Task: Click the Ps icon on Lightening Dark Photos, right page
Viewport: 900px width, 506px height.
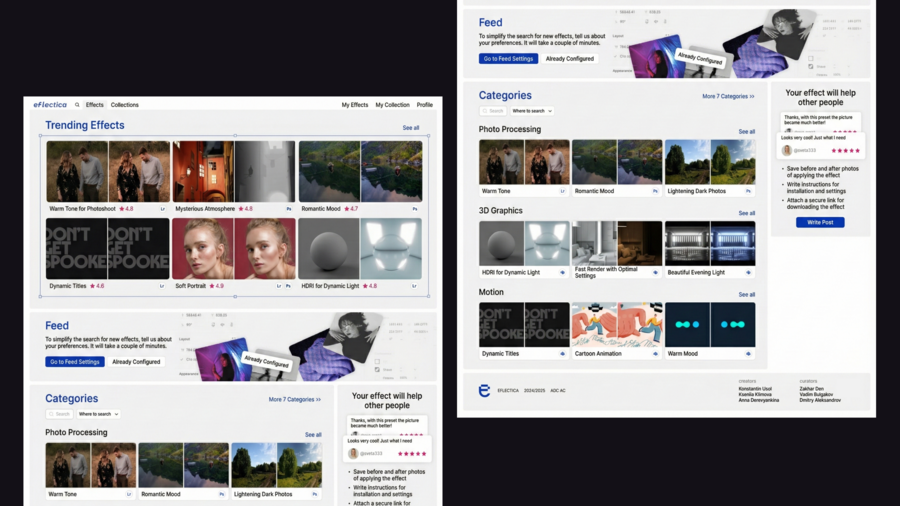Action: 748,191
